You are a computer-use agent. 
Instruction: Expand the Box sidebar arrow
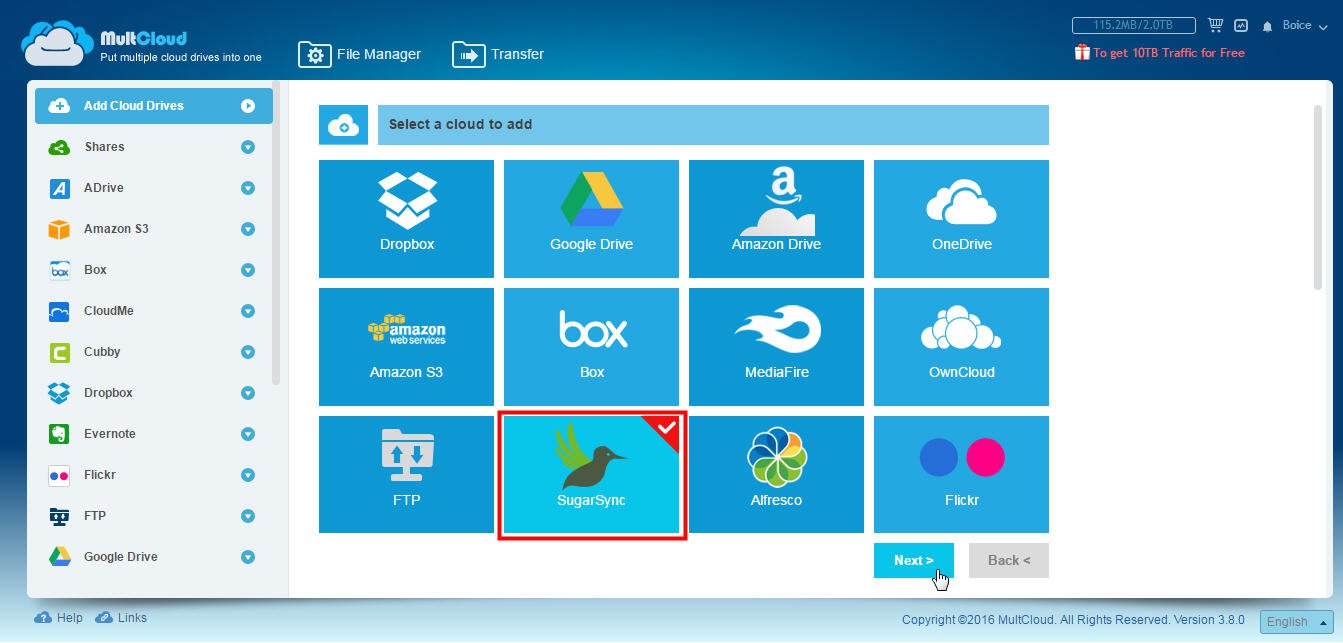click(248, 270)
